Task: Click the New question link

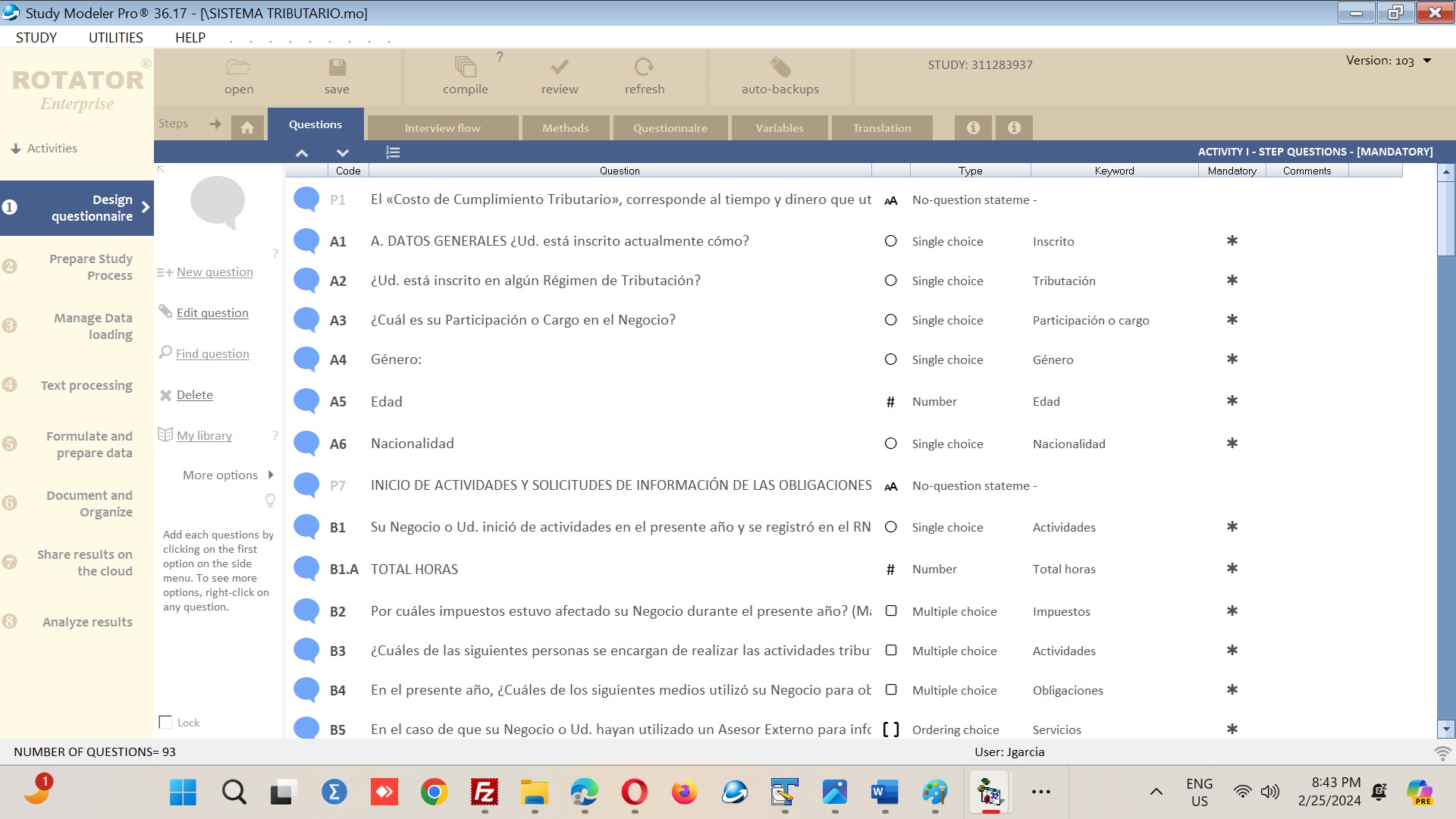Action: coord(215,272)
